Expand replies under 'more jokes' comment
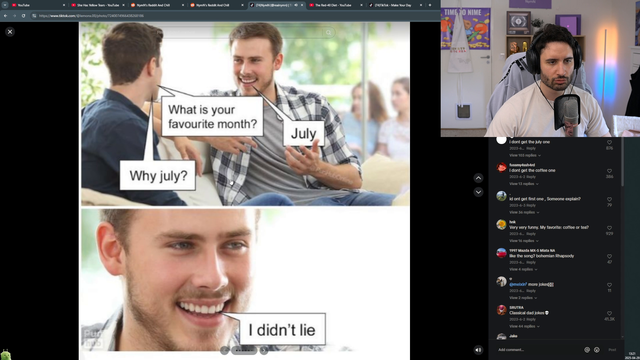This screenshot has height=360, width=640. pyautogui.click(x=523, y=298)
